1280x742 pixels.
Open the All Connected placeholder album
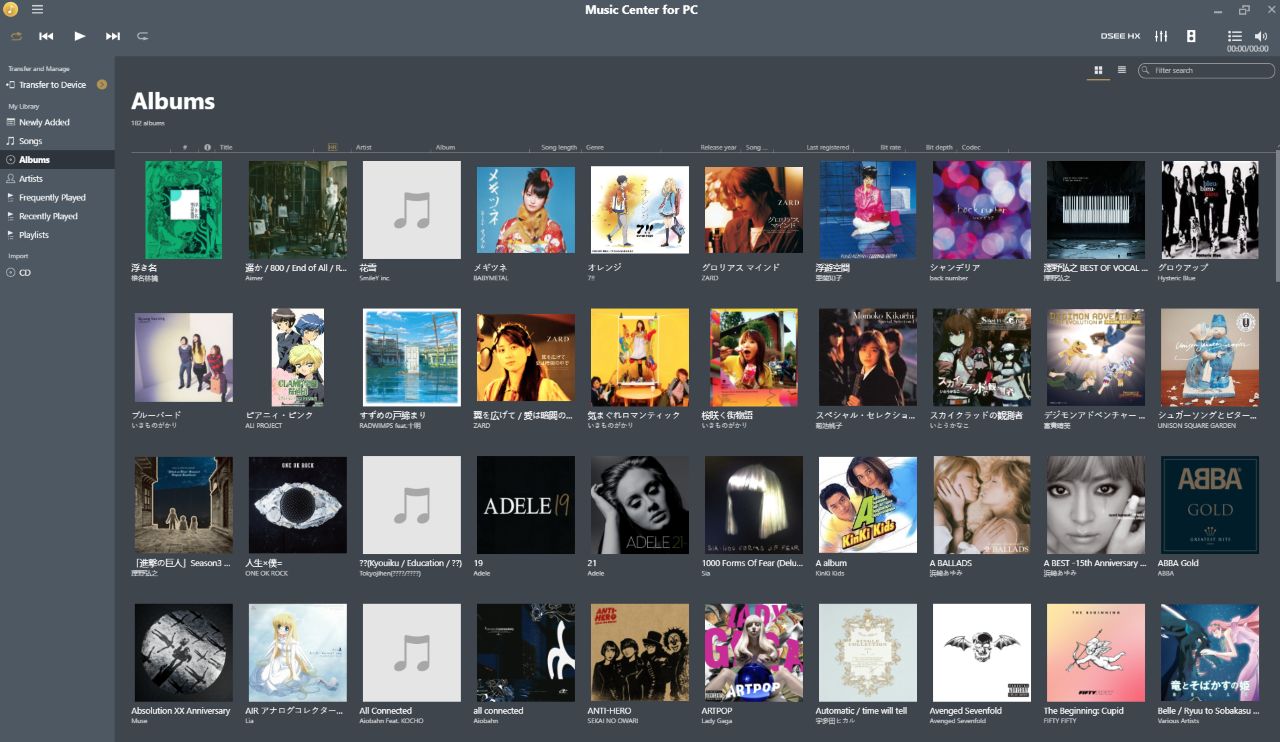click(412, 652)
